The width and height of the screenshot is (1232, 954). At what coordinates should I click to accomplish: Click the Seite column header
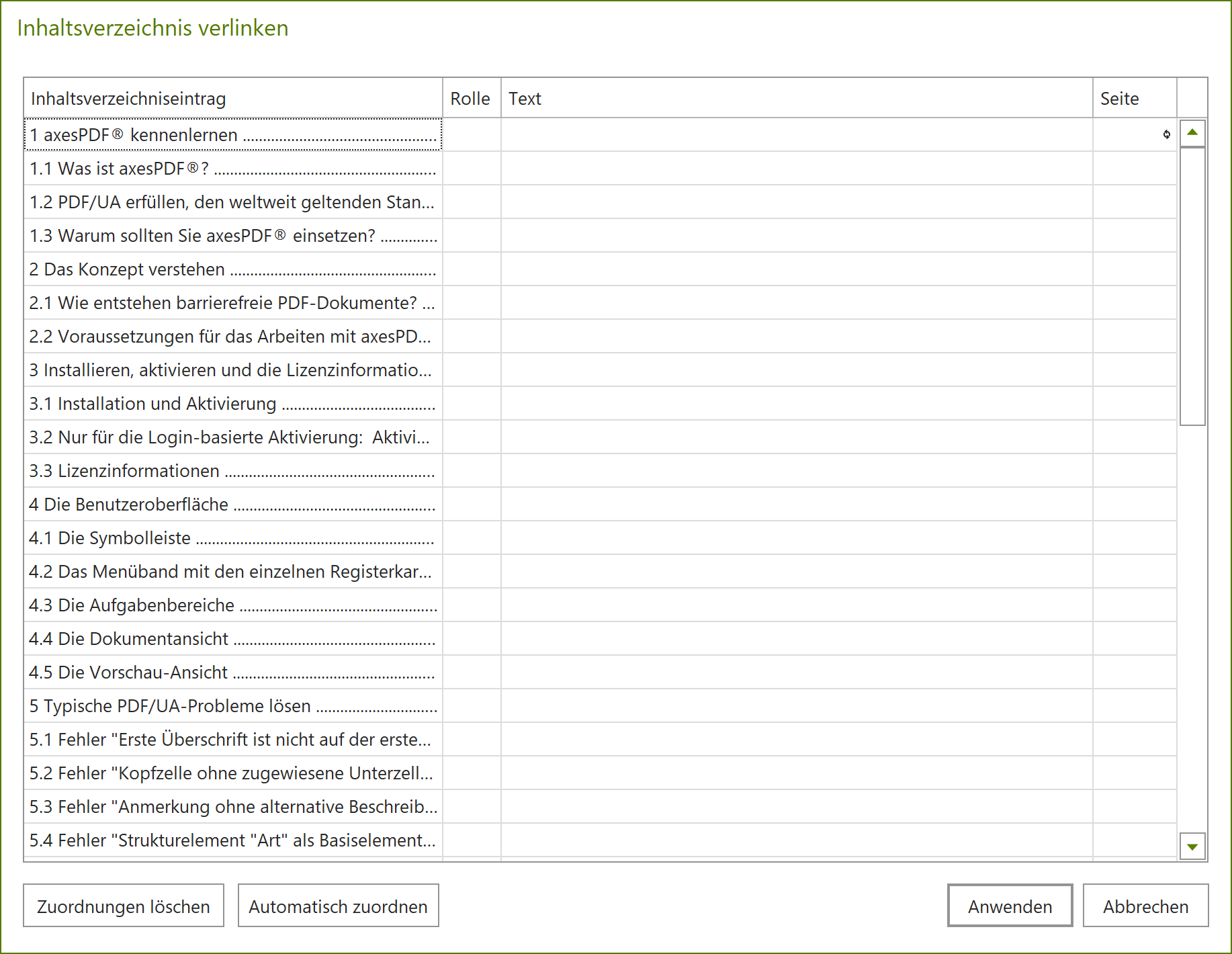click(x=1135, y=98)
